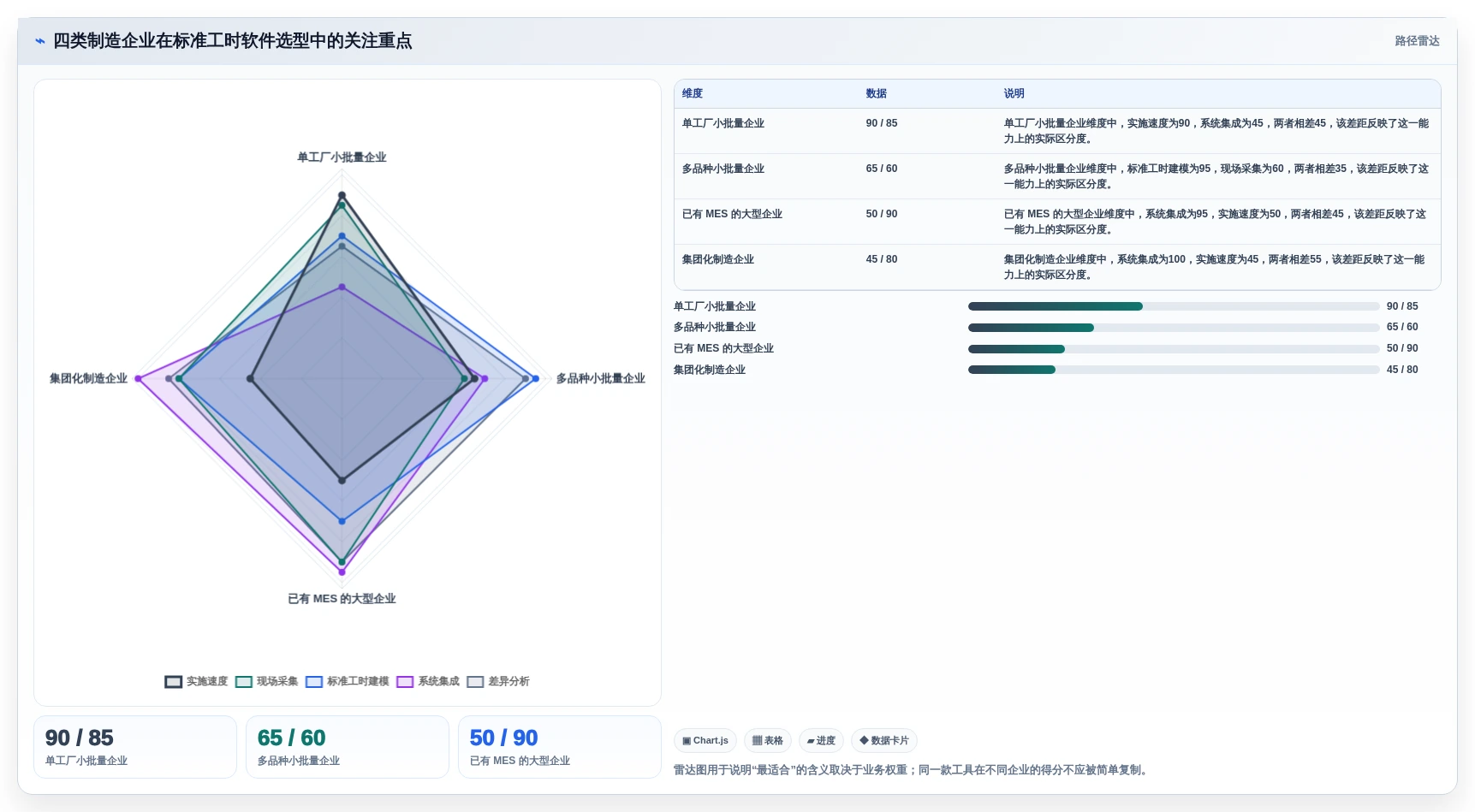Image resolution: width=1475 pixels, height=812 pixels.
Task: Click the radar axis label 多品种小批量企业
Action: coord(601,378)
